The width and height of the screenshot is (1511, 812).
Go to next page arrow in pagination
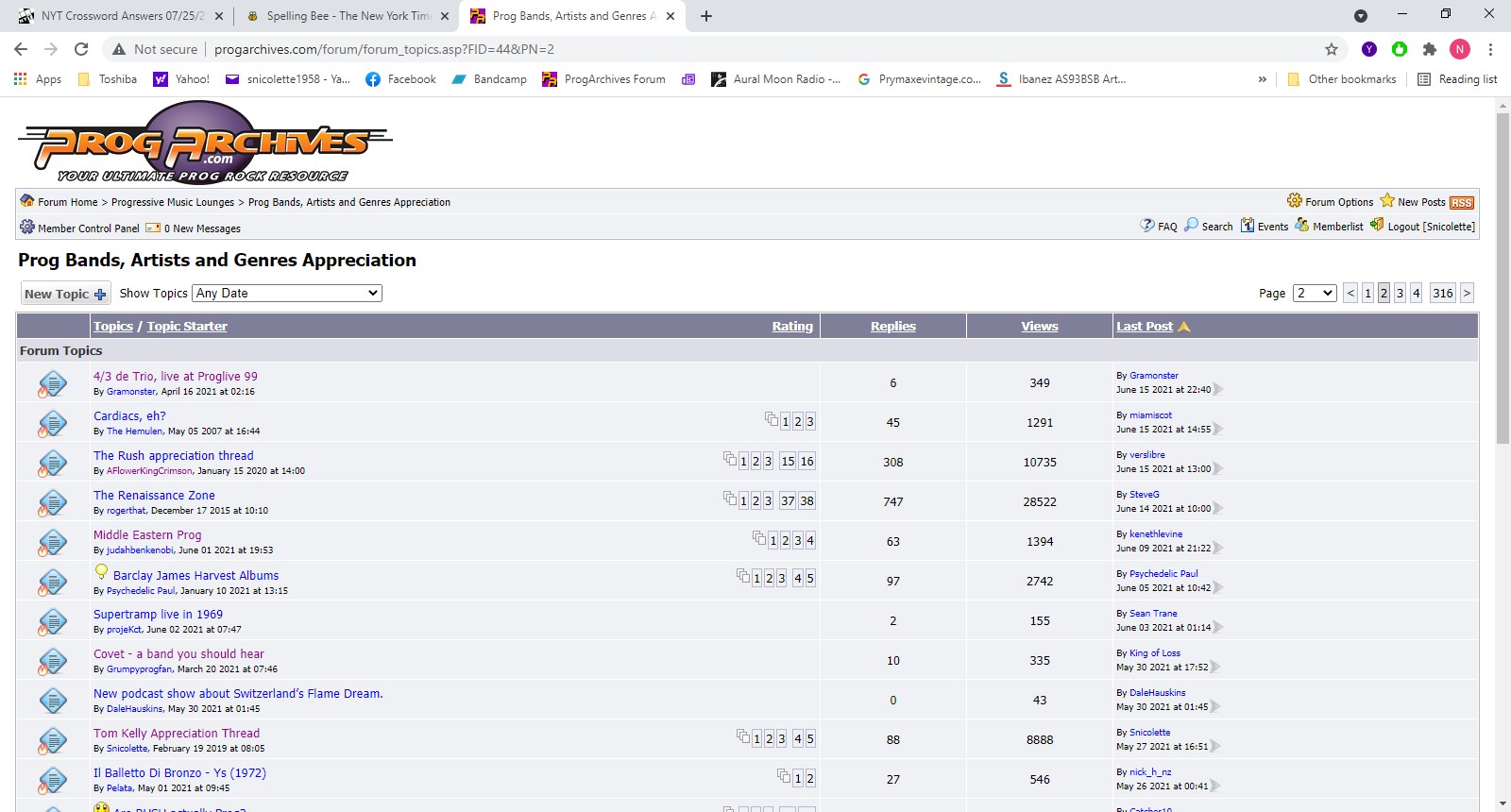pos(1467,293)
